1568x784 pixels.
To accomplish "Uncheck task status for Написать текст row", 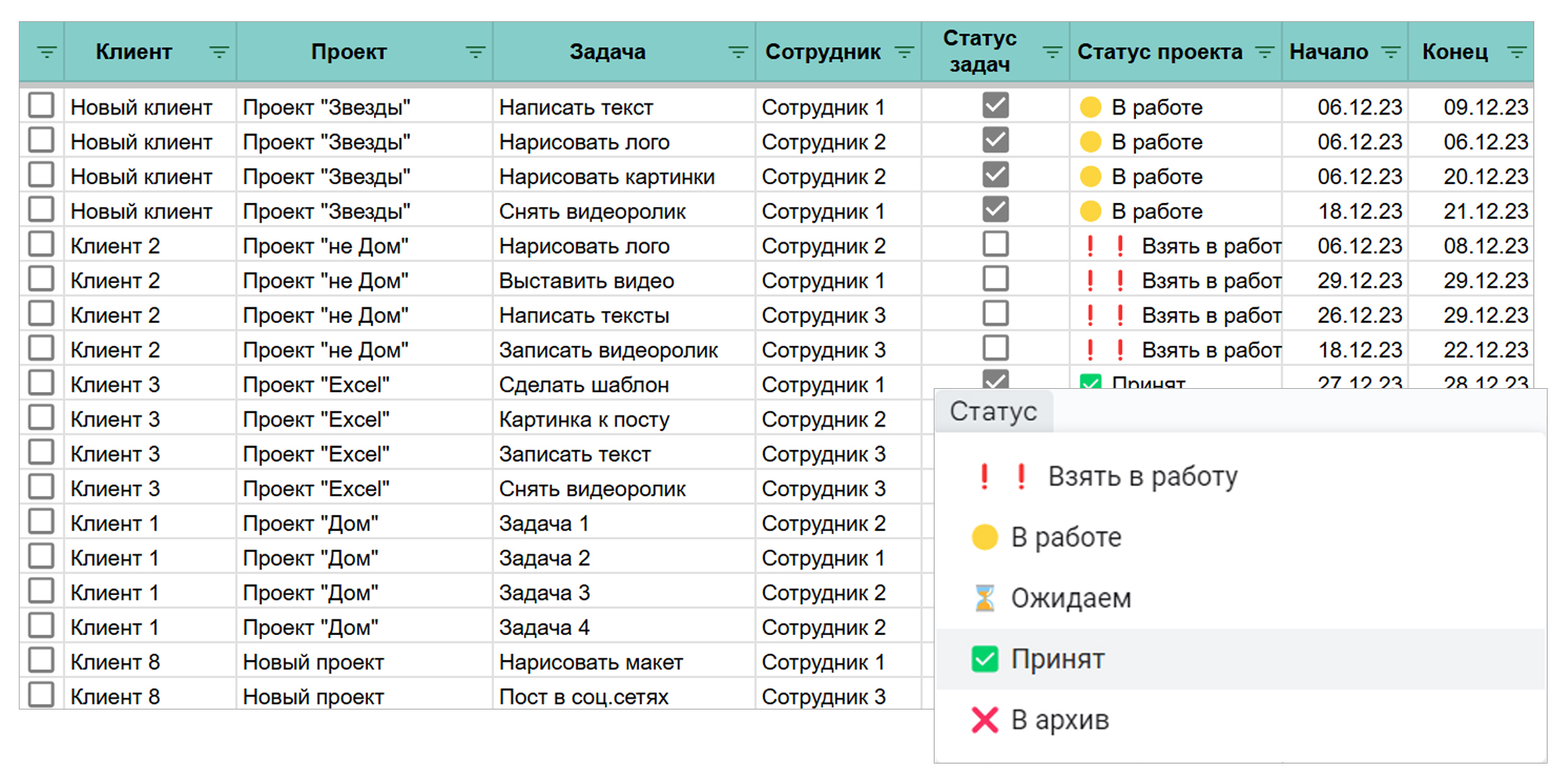I will click(996, 105).
